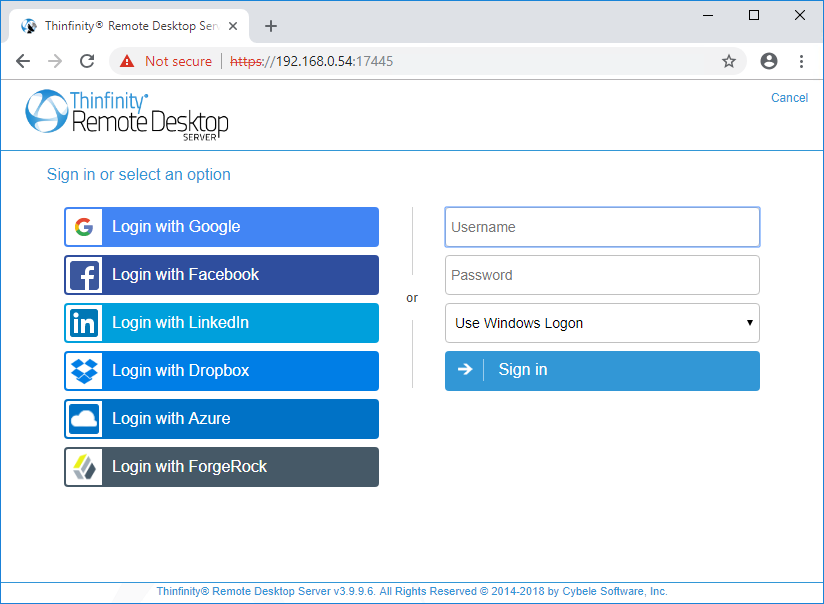Click the Not secure warning icon
Image resolution: width=824 pixels, height=604 pixels.
127,61
